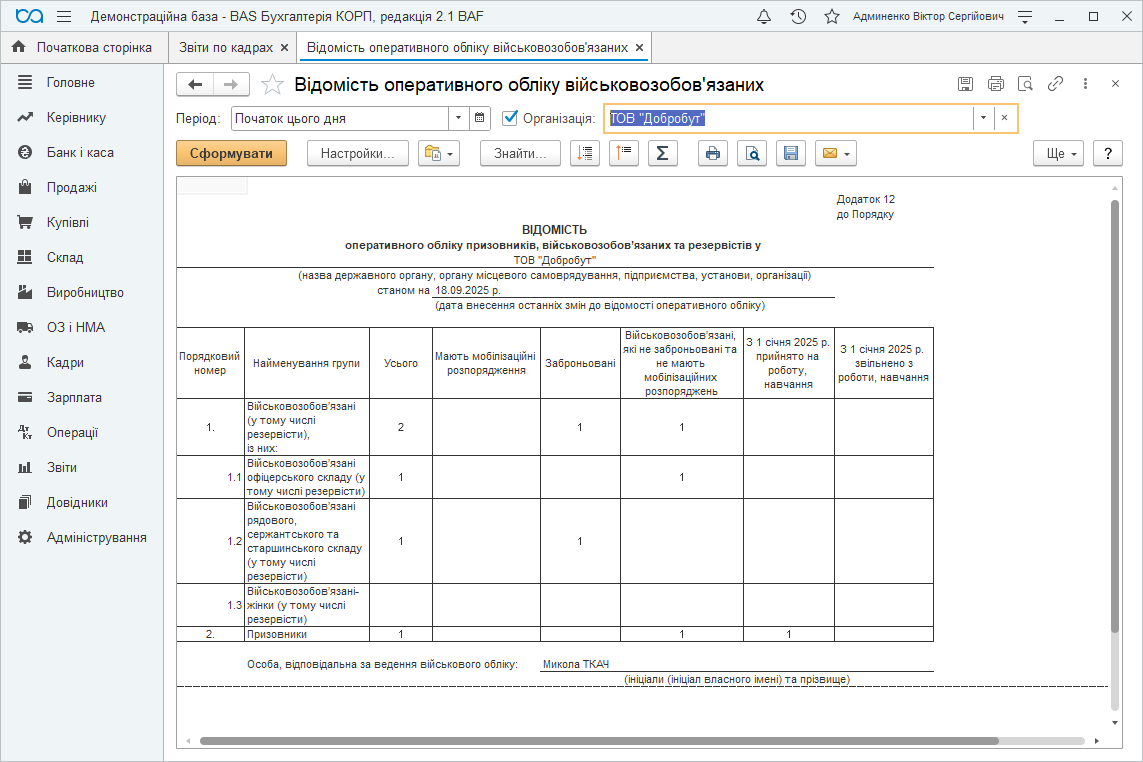Viewport: 1143px width, 762px height.
Task: Add this report to favorites with the star
Action: coord(272,85)
